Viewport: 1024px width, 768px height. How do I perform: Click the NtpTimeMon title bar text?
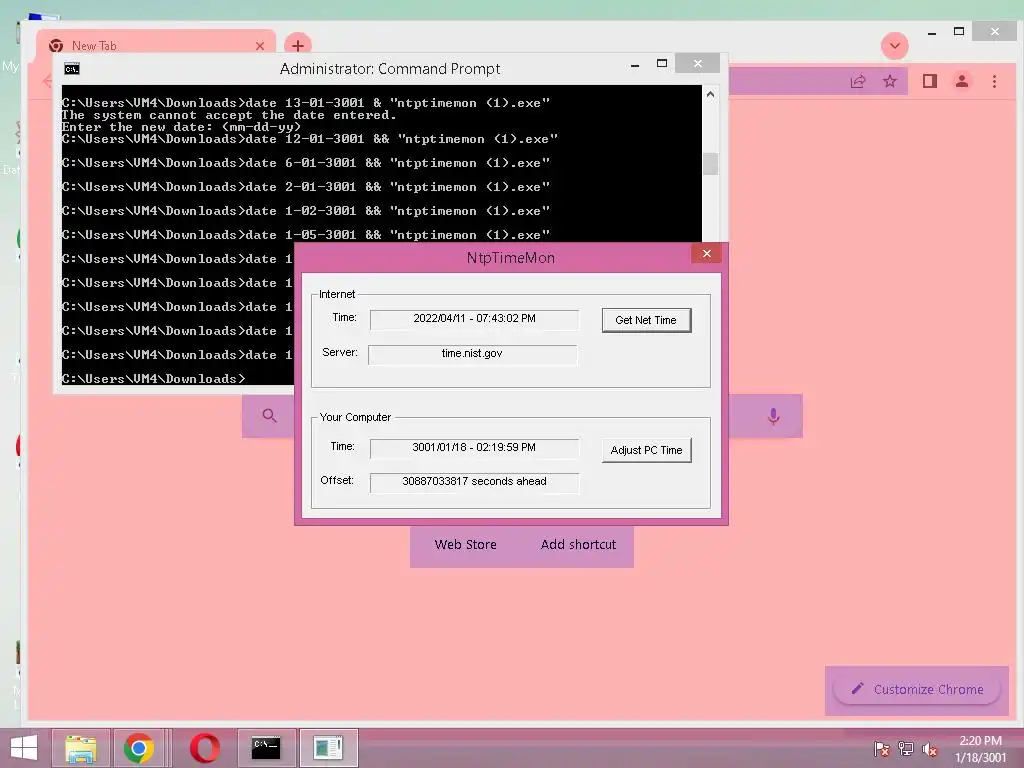click(511, 258)
